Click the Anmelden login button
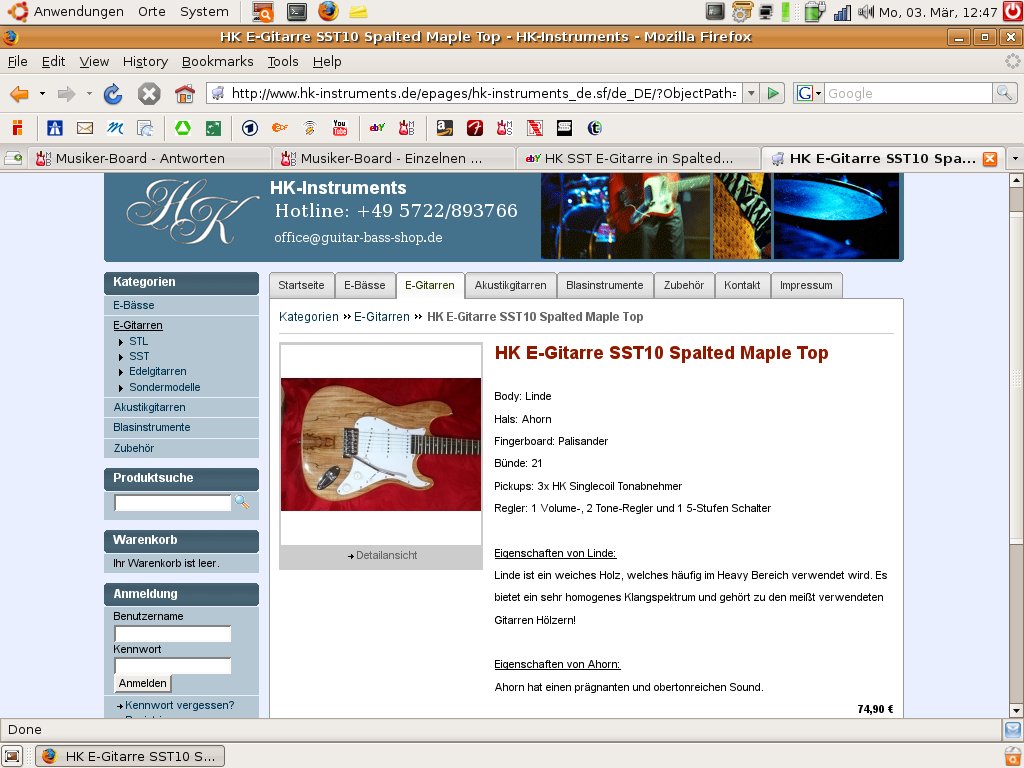 click(x=142, y=683)
